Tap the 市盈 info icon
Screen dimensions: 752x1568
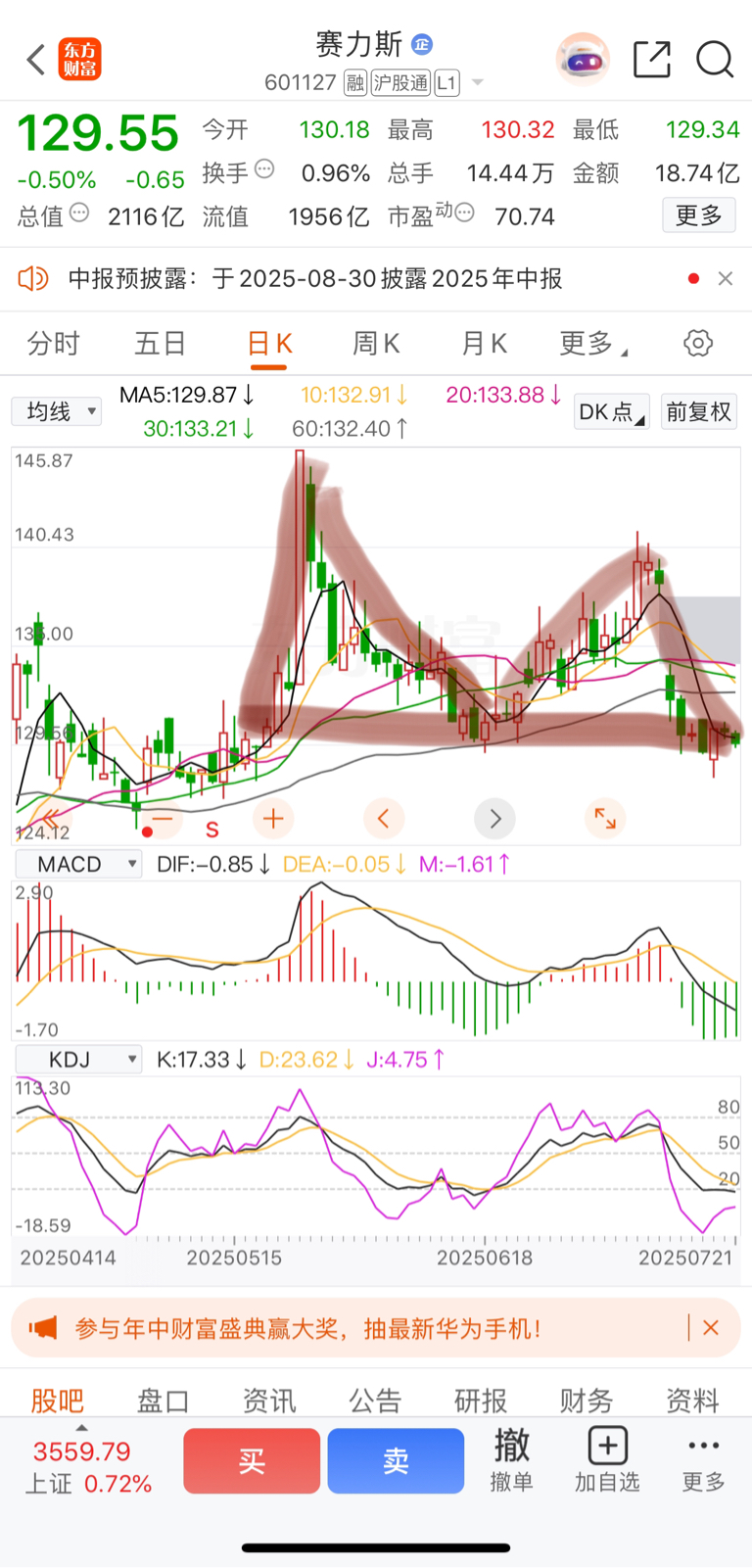[x=464, y=213]
